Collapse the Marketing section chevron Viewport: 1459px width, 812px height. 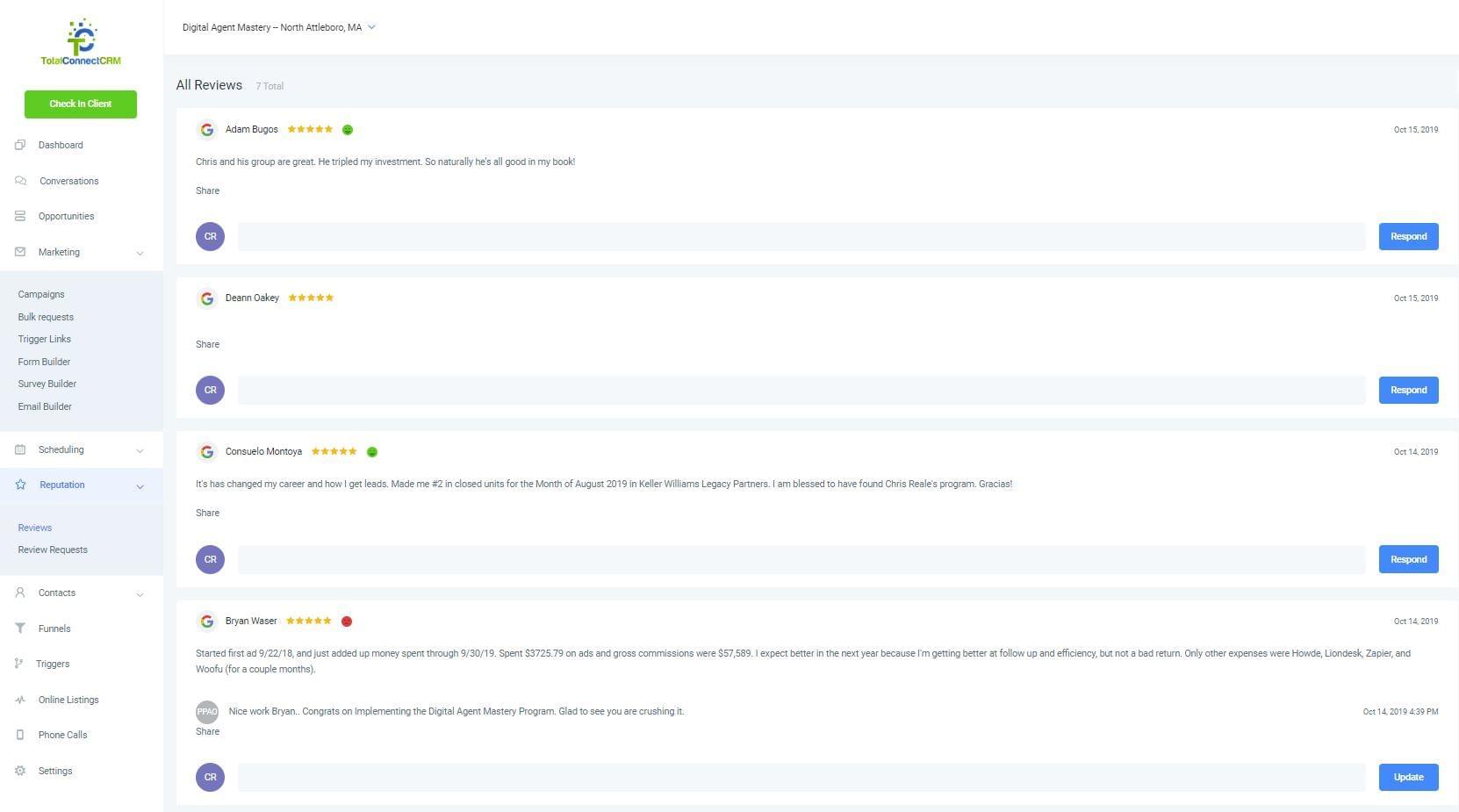pyautogui.click(x=140, y=253)
